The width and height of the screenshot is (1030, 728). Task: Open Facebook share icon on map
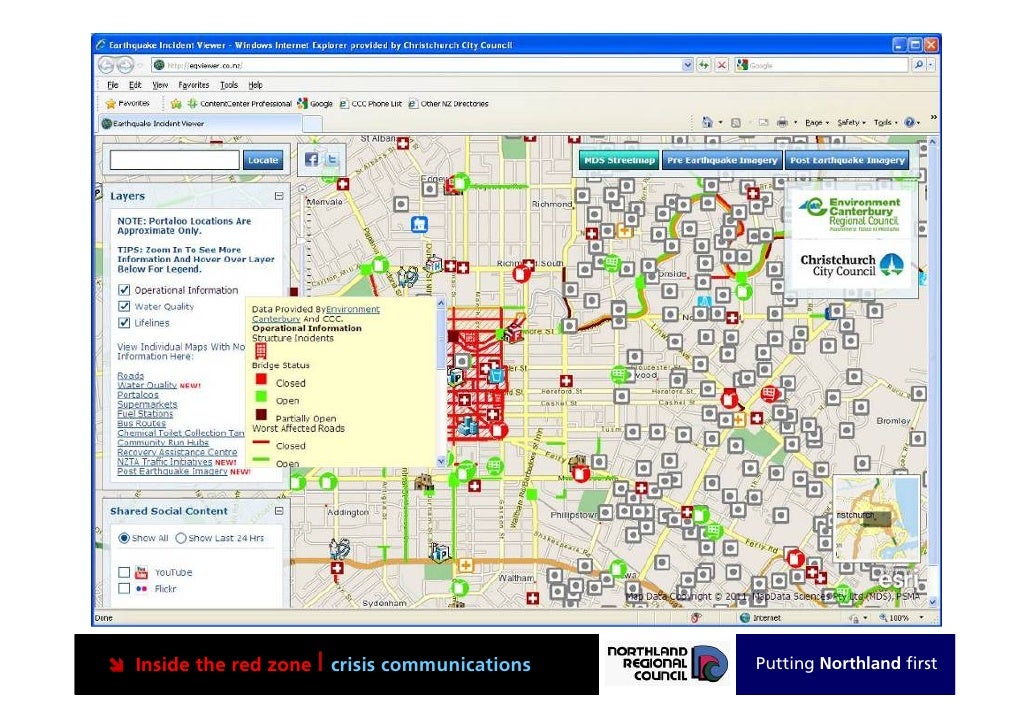click(311, 159)
